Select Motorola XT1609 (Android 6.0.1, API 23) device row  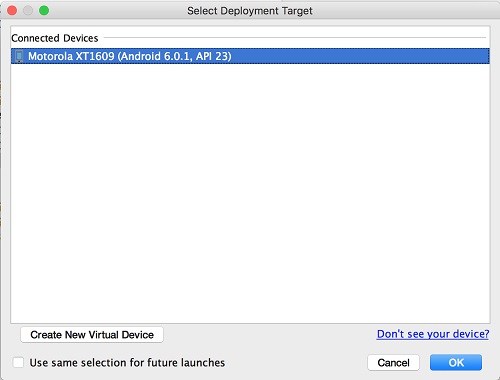tap(250, 56)
